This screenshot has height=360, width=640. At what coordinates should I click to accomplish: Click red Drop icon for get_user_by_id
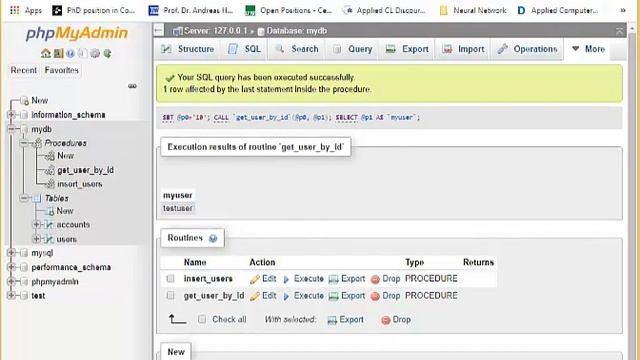coord(375,296)
